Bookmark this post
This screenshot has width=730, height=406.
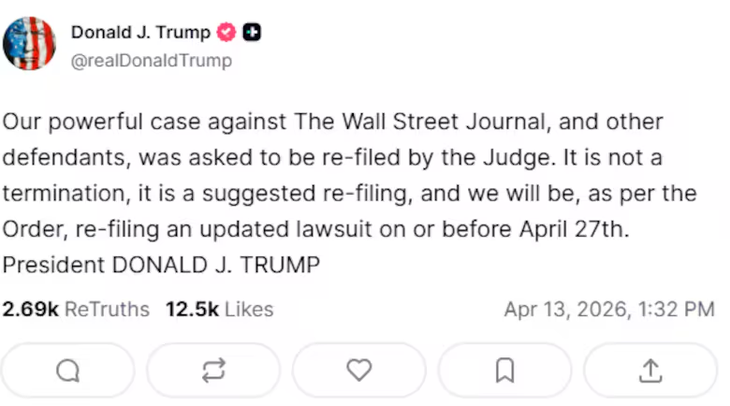click(505, 371)
